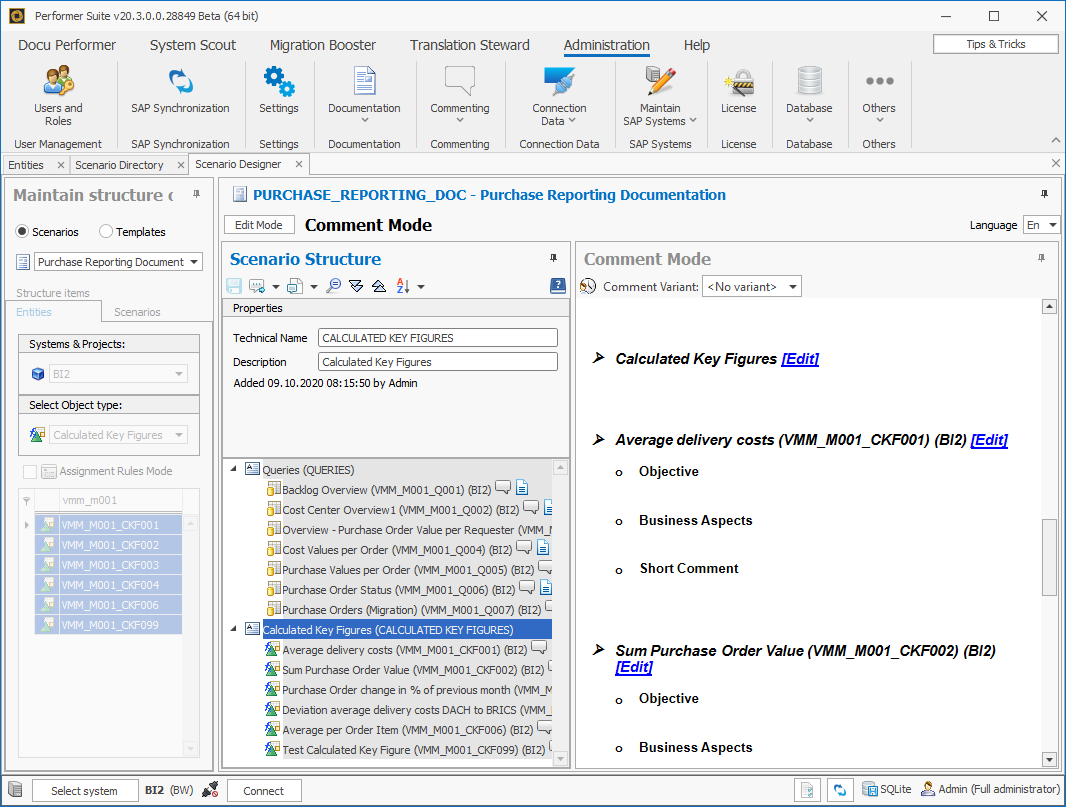Select VMM_M001_CKF003 in the structure items list
This screenshot has height=807, width=1066.
pyautogui.click(x=108, y=566)
